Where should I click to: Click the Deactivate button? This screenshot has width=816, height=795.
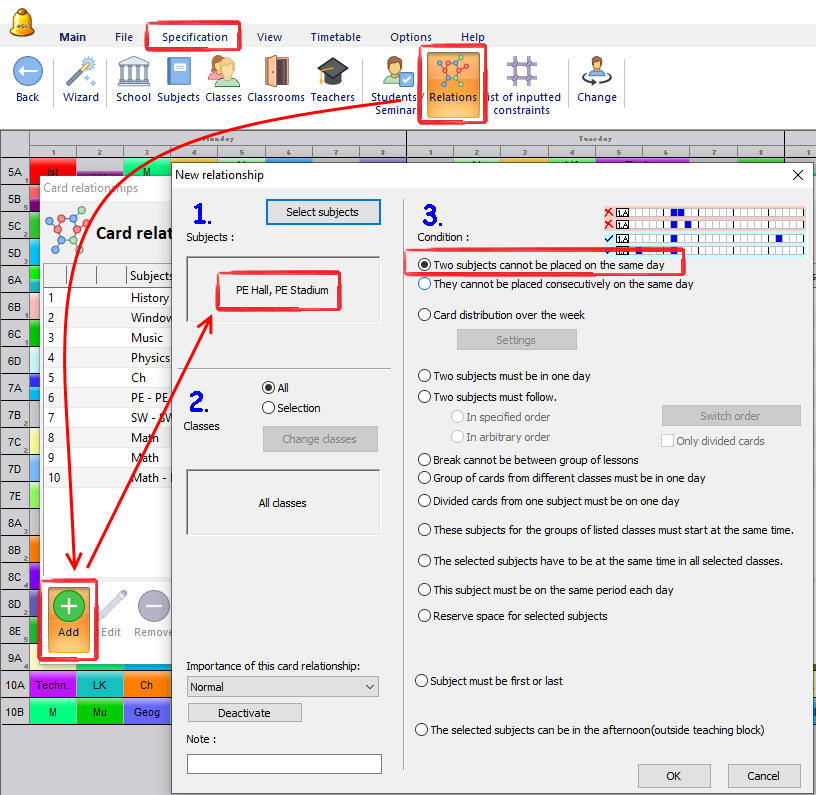pyautogui.click(x=244, y=713)
